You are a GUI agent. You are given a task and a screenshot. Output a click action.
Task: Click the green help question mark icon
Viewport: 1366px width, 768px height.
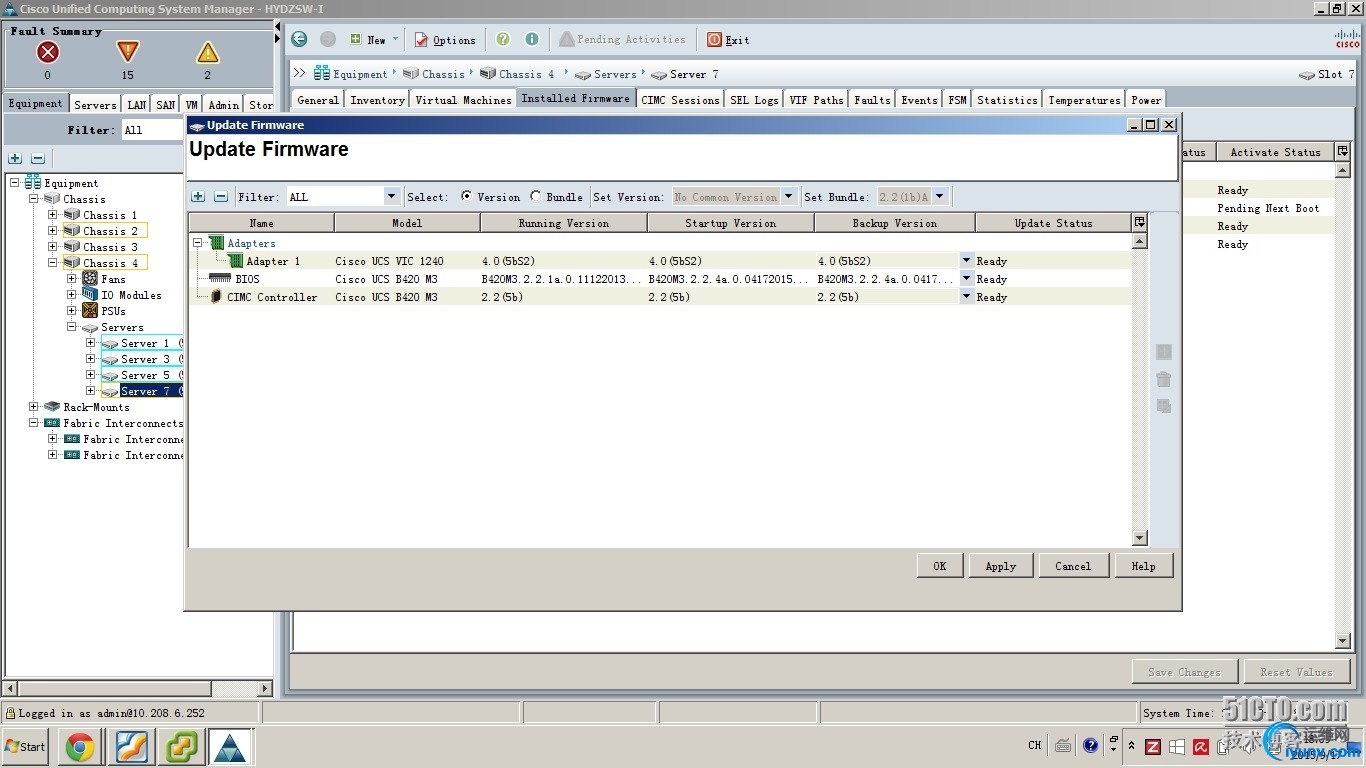click(503, 39)
